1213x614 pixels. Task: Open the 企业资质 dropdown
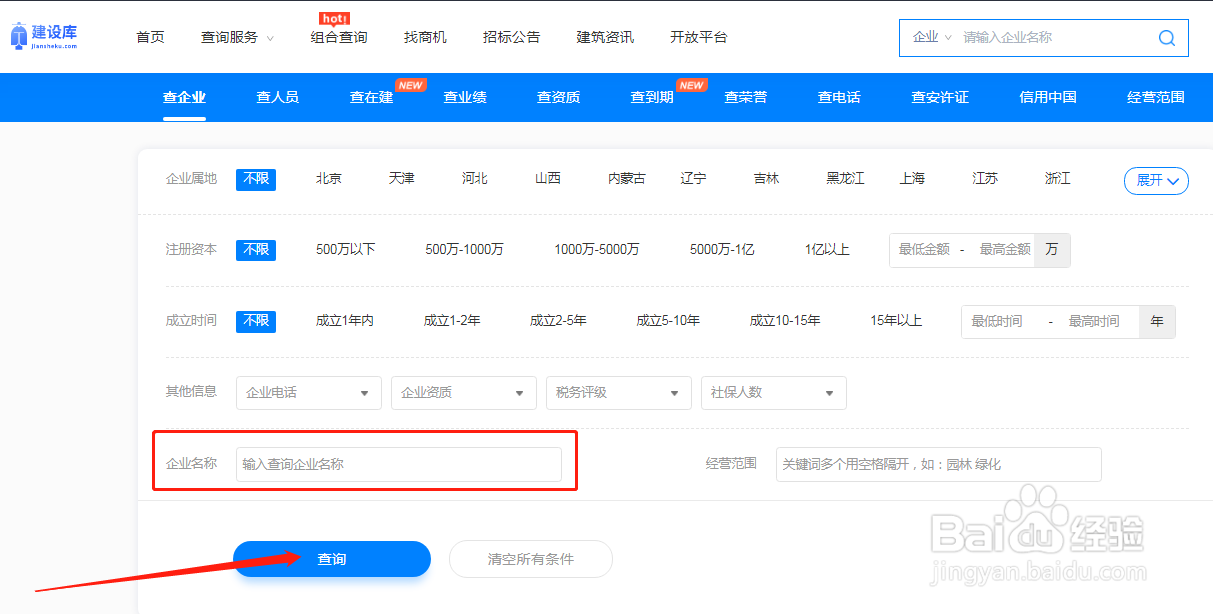coord(463,392)
